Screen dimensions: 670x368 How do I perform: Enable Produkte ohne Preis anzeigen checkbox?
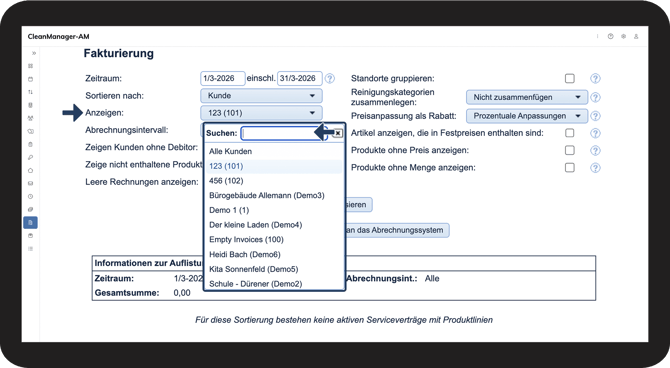(570, 150)
